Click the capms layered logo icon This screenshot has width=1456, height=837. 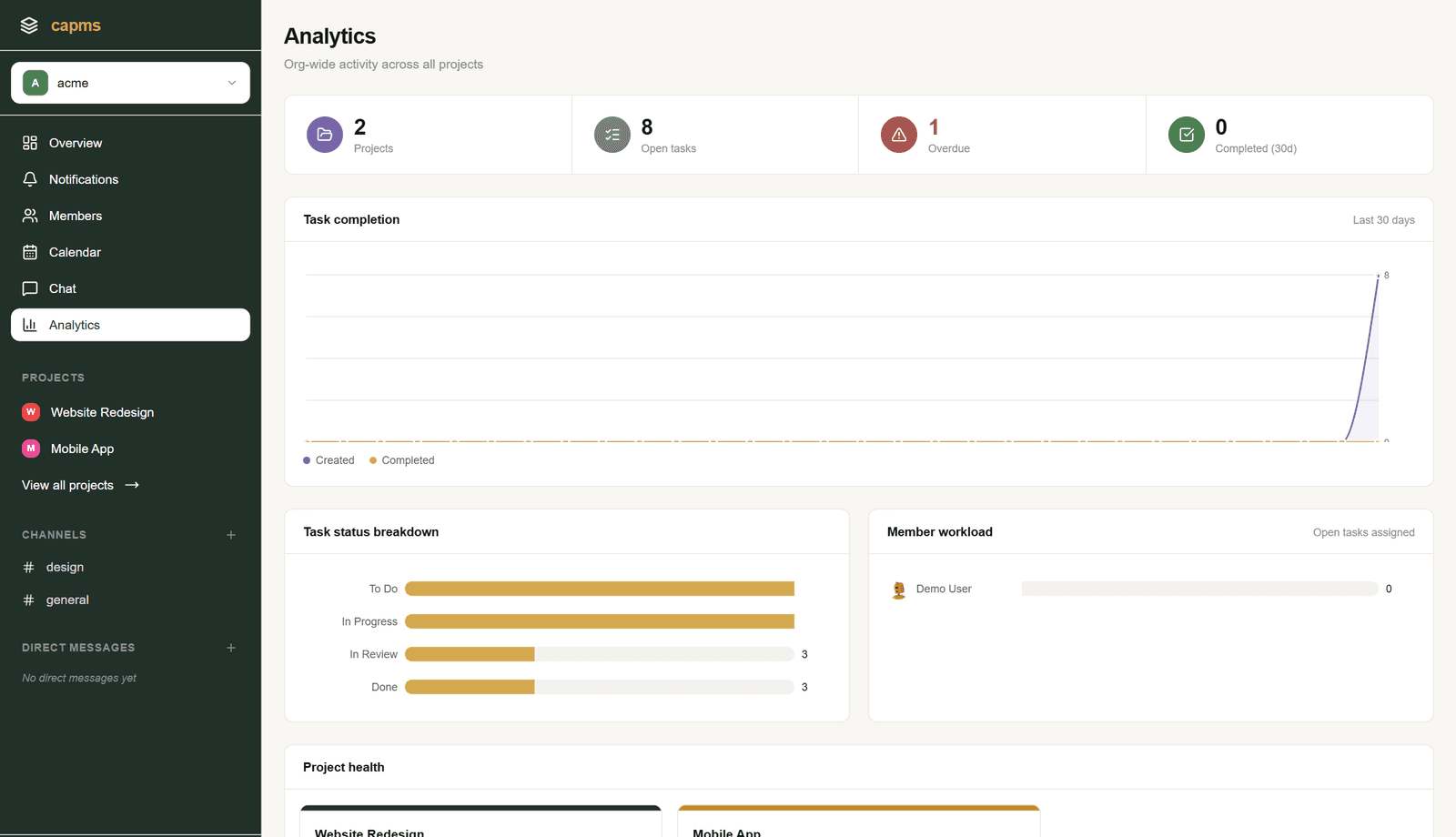(x=29, y=25)
